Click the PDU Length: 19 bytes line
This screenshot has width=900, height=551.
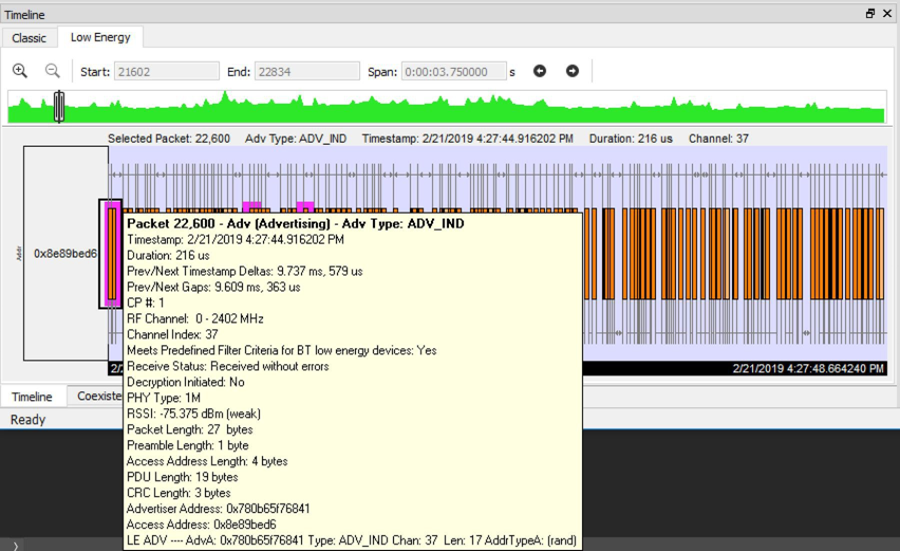183,477
